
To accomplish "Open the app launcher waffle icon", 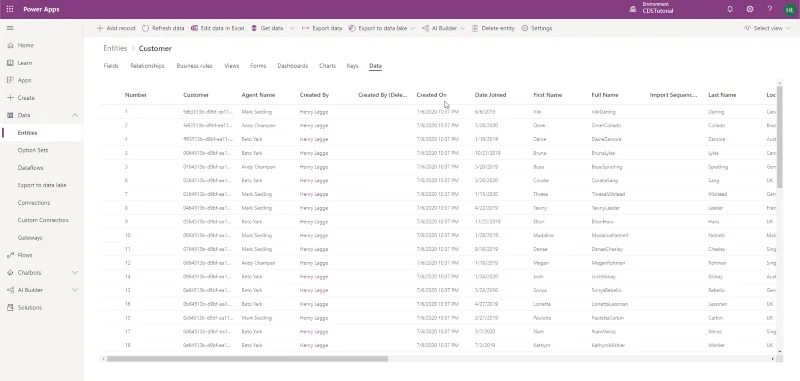I will [x=10, y=9].
